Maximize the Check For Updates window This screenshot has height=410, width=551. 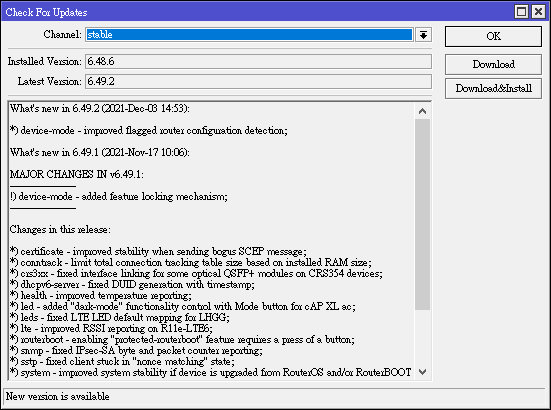click(521, 12)
